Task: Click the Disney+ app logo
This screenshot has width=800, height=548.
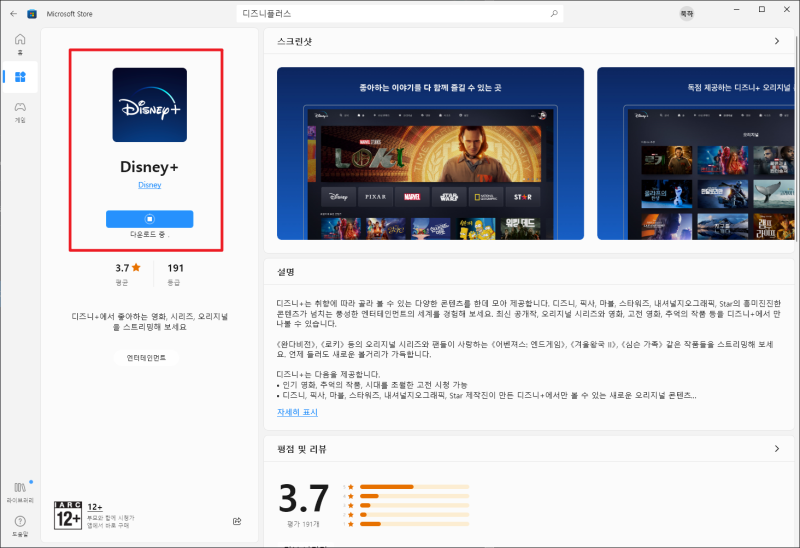Action: point(149,105)
